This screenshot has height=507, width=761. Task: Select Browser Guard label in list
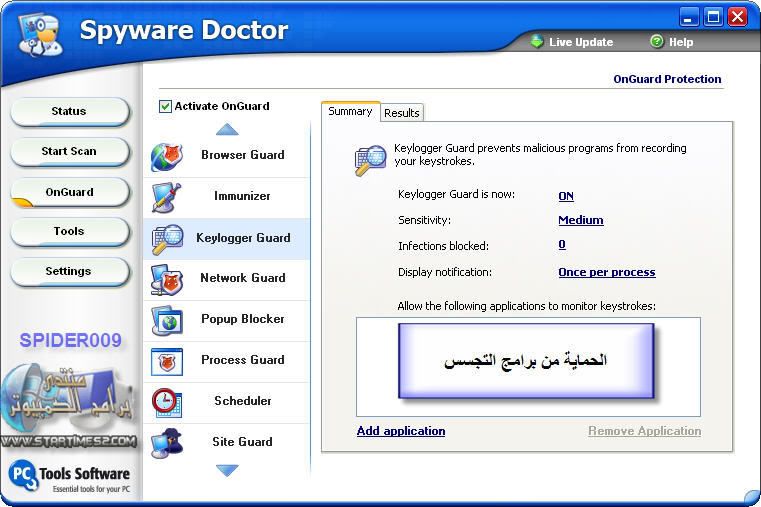tap(243, 155)
